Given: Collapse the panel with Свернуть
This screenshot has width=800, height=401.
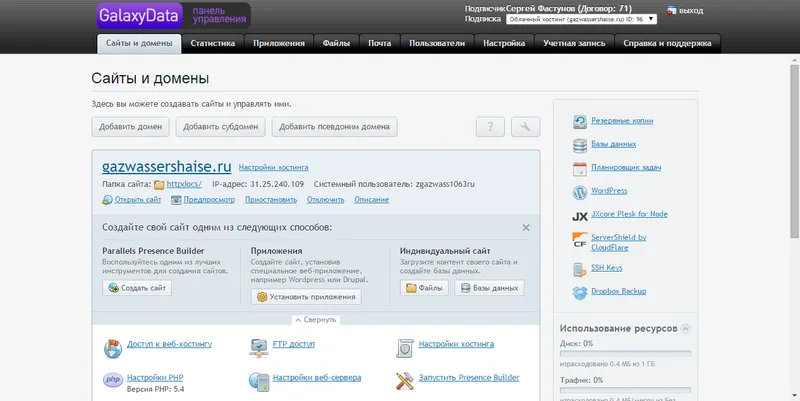Looking at the screenshot, I should tap(316, 319).
